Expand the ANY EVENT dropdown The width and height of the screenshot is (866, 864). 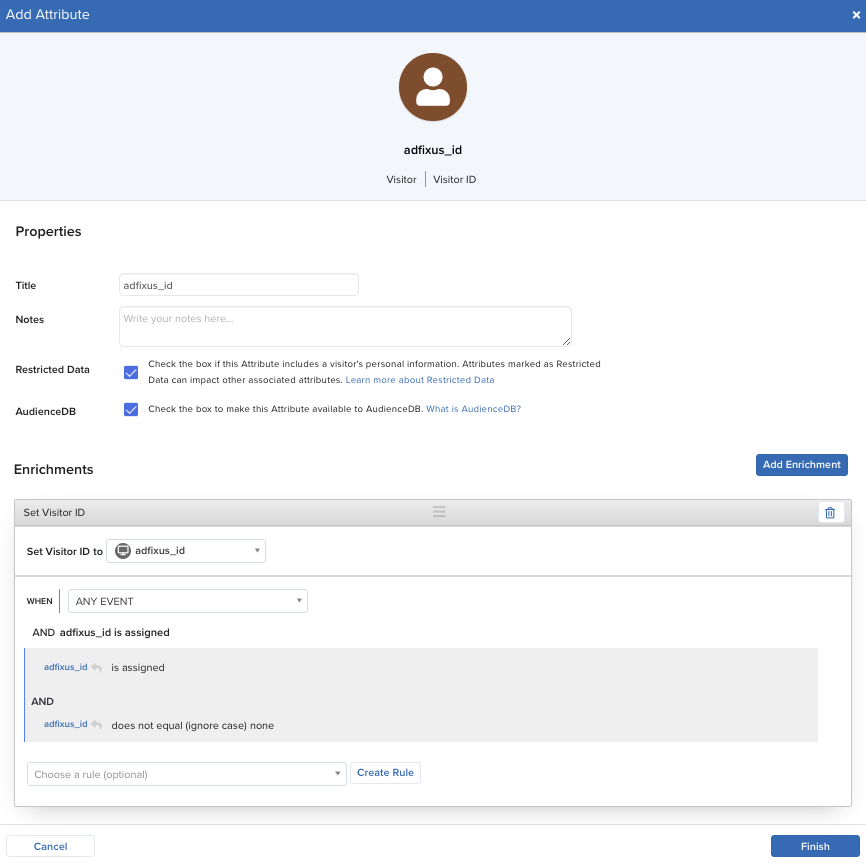click(187, 601)
